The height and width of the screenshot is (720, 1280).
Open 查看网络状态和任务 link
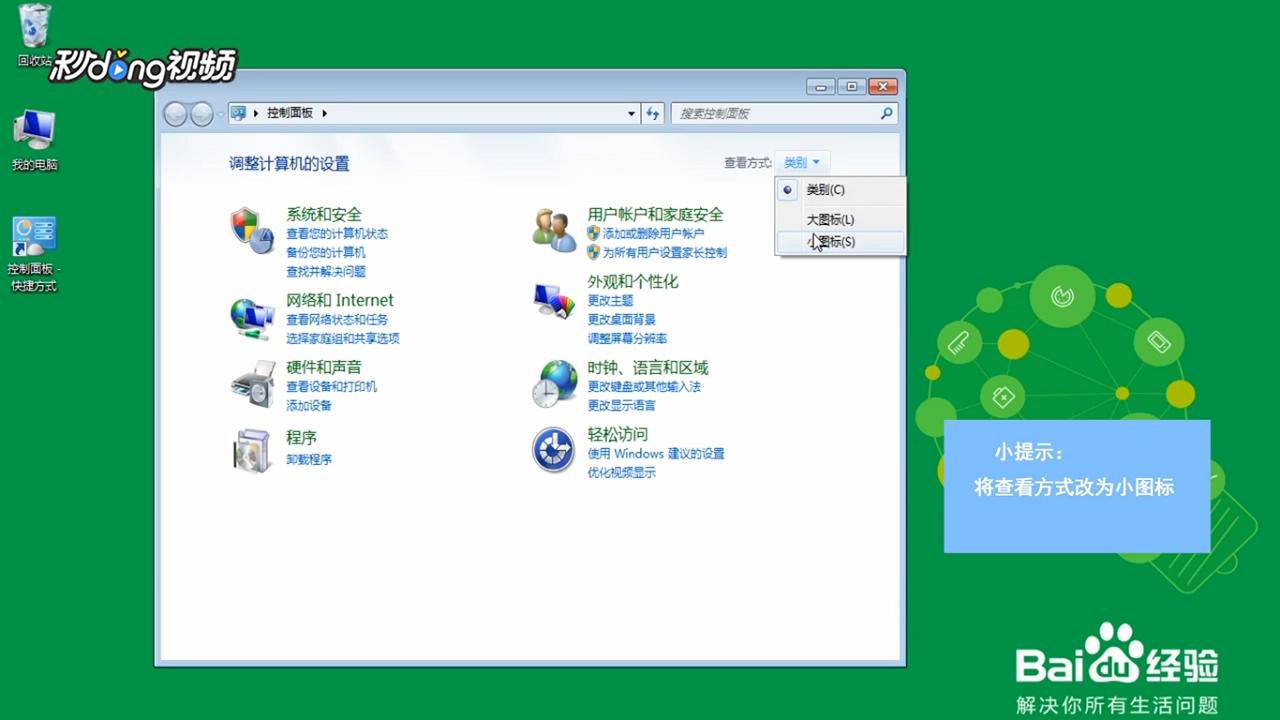pos(337,319)
